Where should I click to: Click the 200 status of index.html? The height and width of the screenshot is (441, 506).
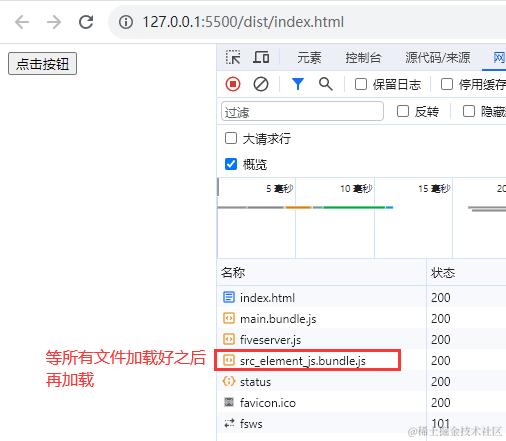pyautogui.click(x=441, y=297)
